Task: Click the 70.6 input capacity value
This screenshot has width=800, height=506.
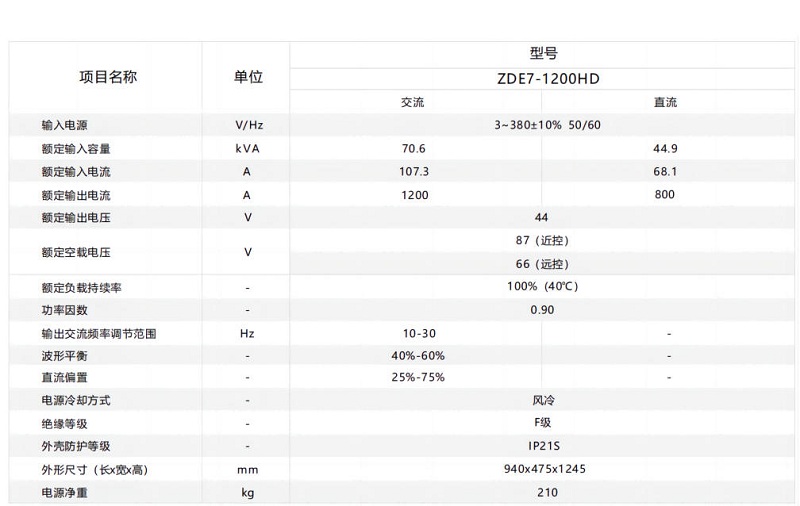Action: click(413, 149)
